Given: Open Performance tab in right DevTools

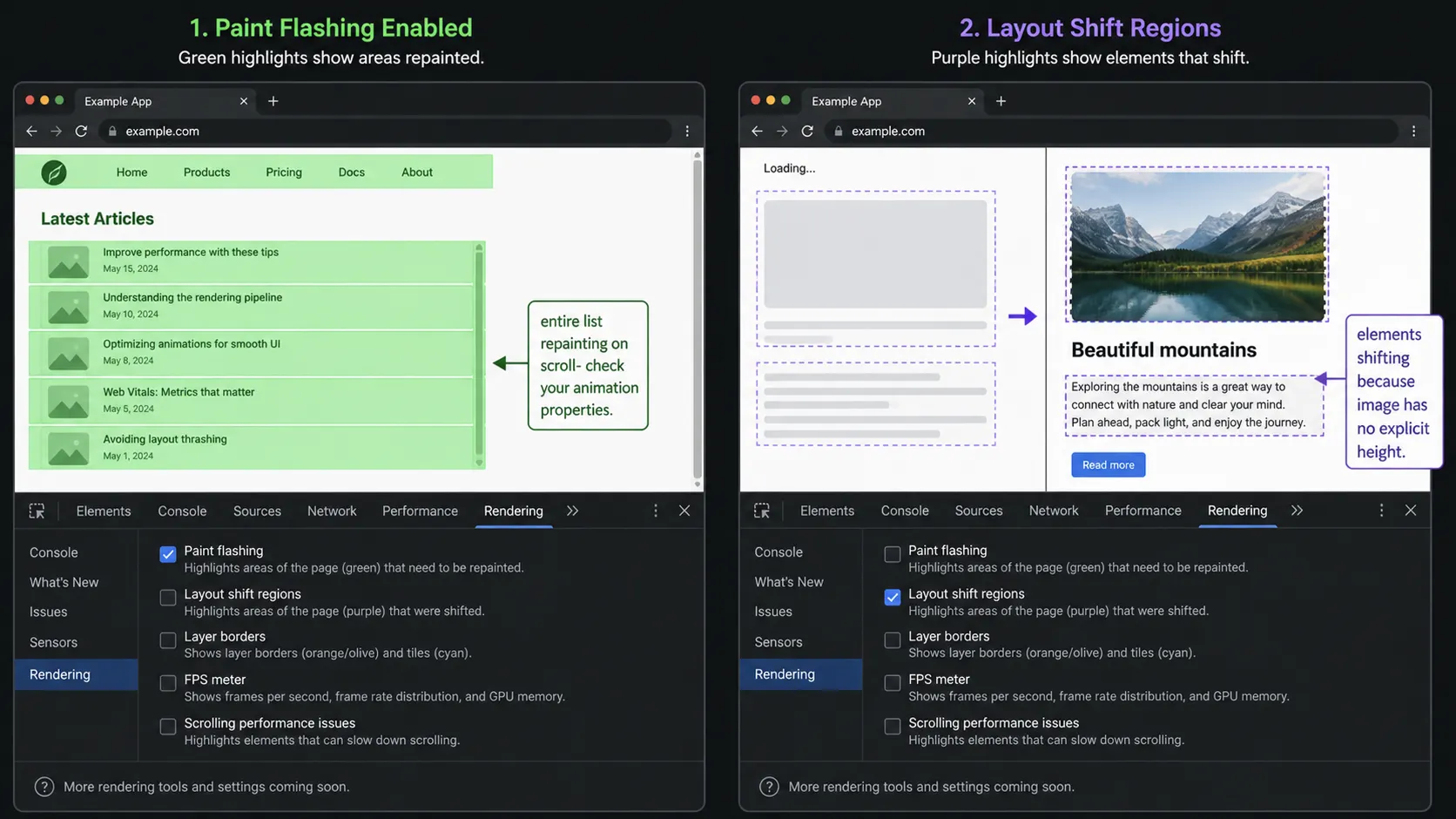Looking at the screenshot, I should click(1143, 510).
